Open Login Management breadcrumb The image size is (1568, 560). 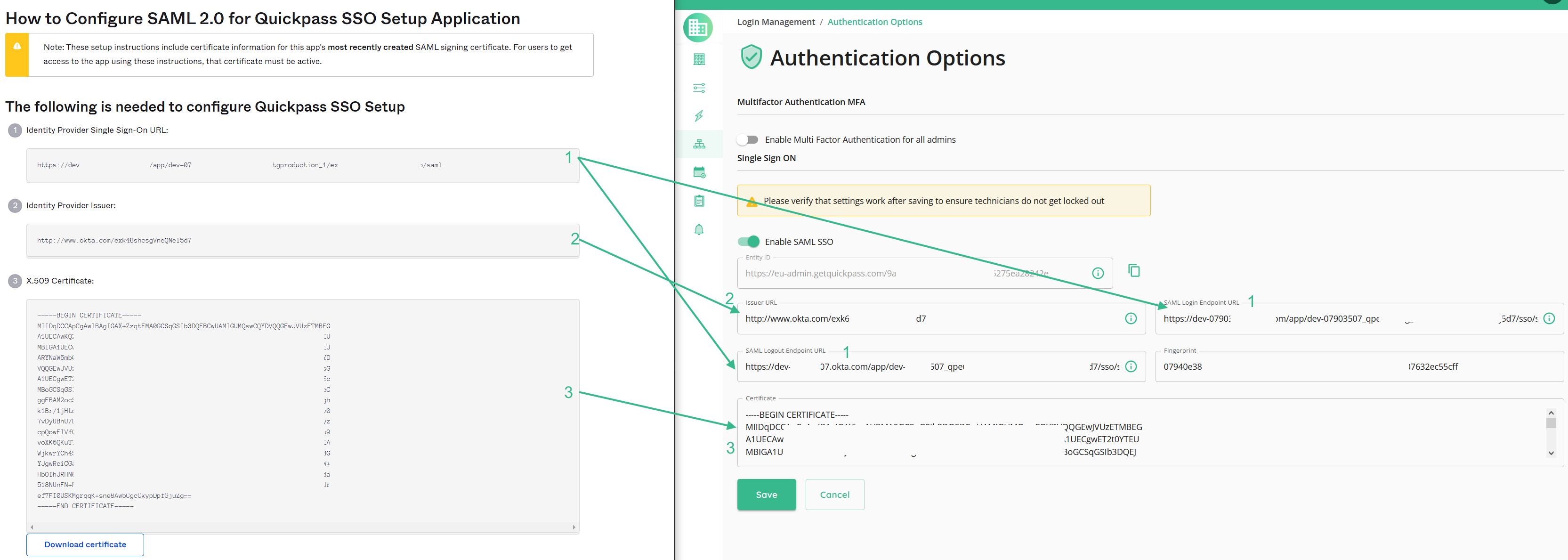coord(776,22)
